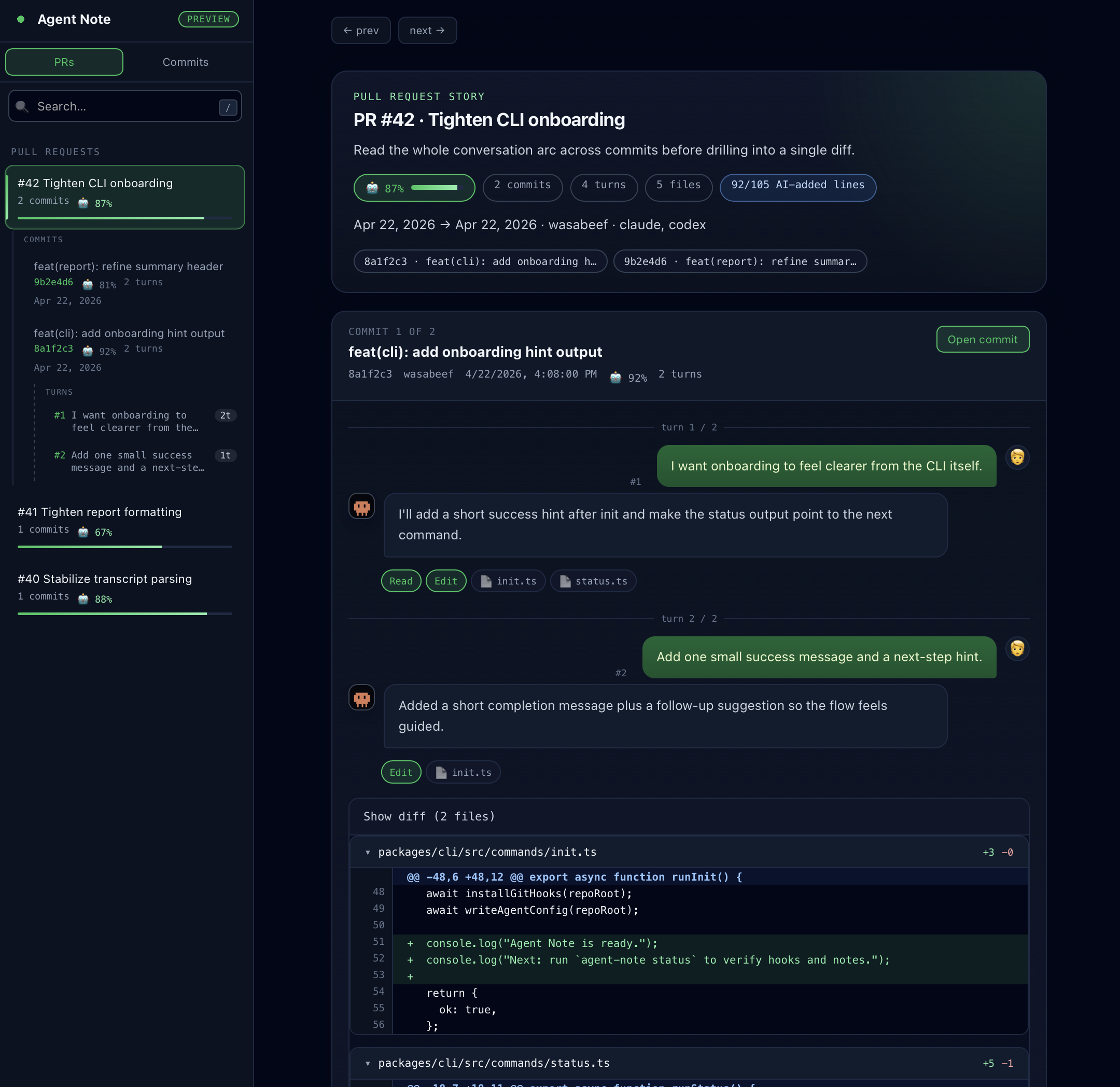
Task: Click the '92/105 AI-added lines' pill
Action: coord(797,187)
